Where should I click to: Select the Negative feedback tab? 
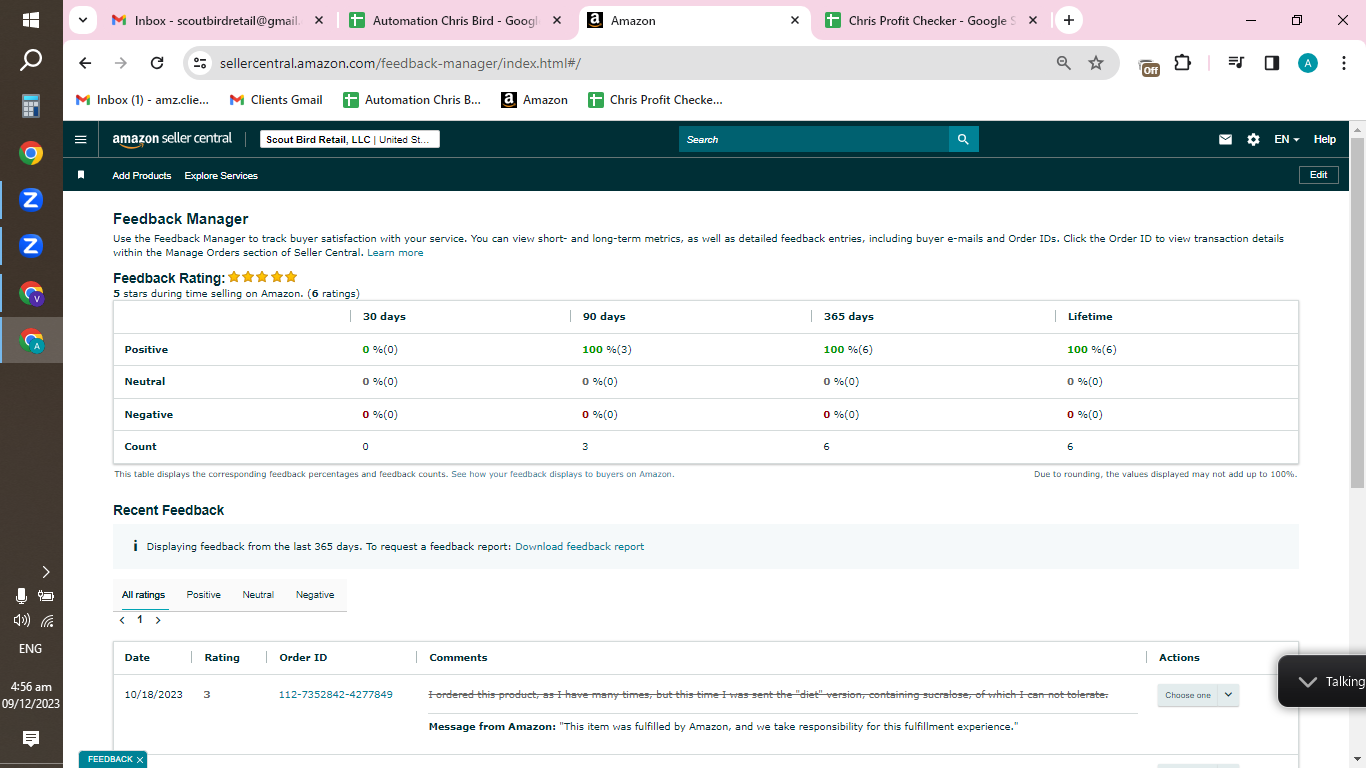click(x=315, y=595)
